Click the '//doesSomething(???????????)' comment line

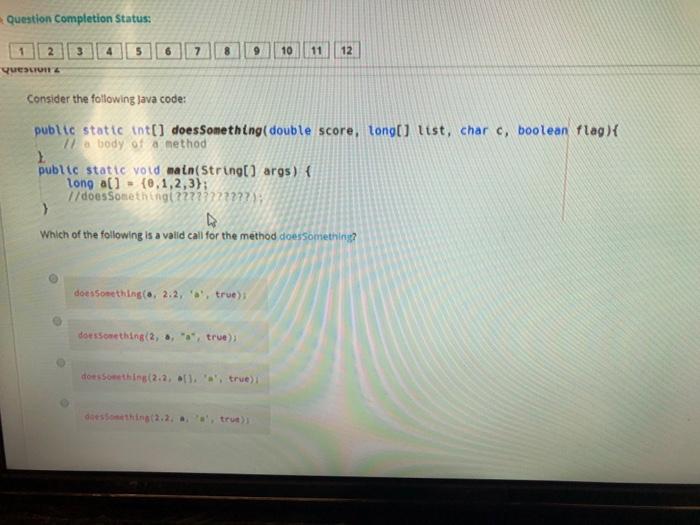[165, 196]
